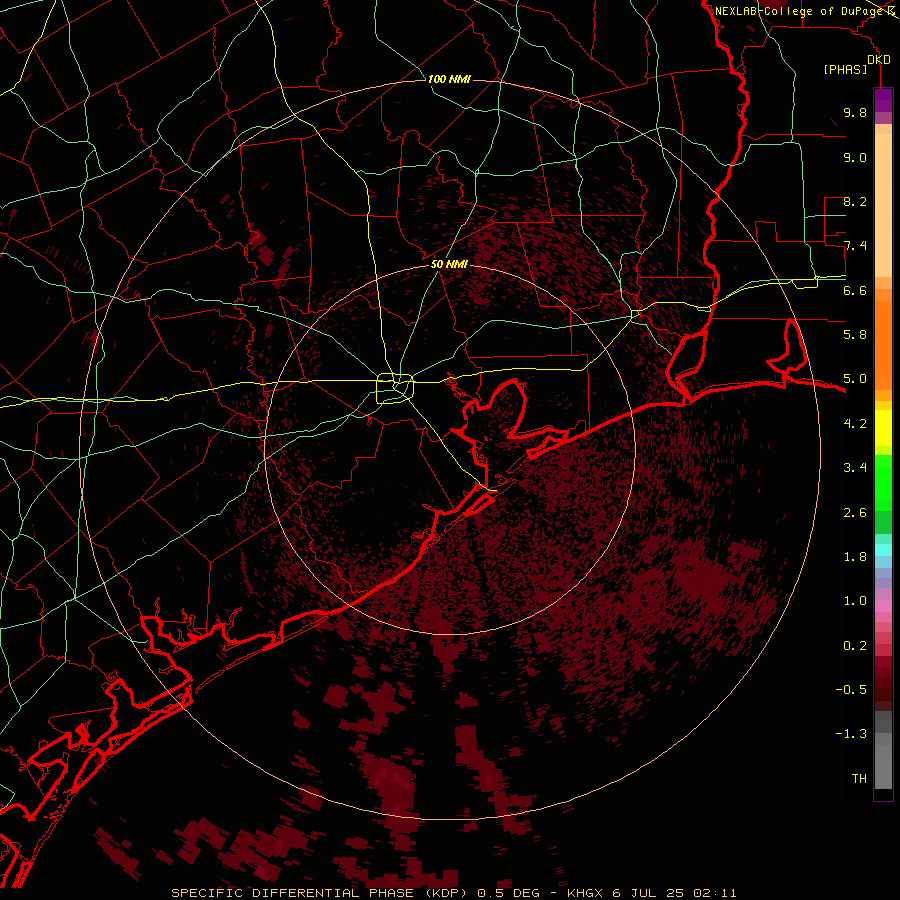Image resolution: width=900 pixels, height=900 pixels.
Task: Pick the purple segment atop the color bar
Action: [883, 100]
